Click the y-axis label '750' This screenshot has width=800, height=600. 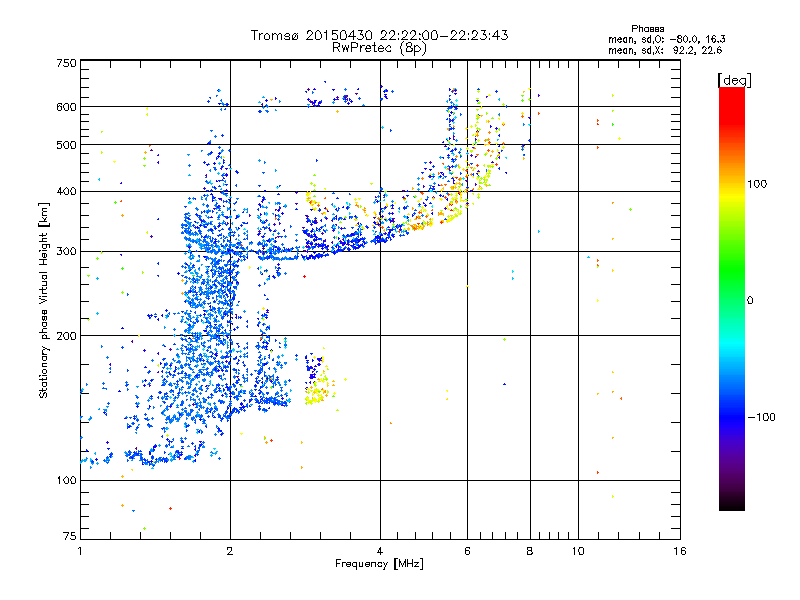click(x=66, y=63)
